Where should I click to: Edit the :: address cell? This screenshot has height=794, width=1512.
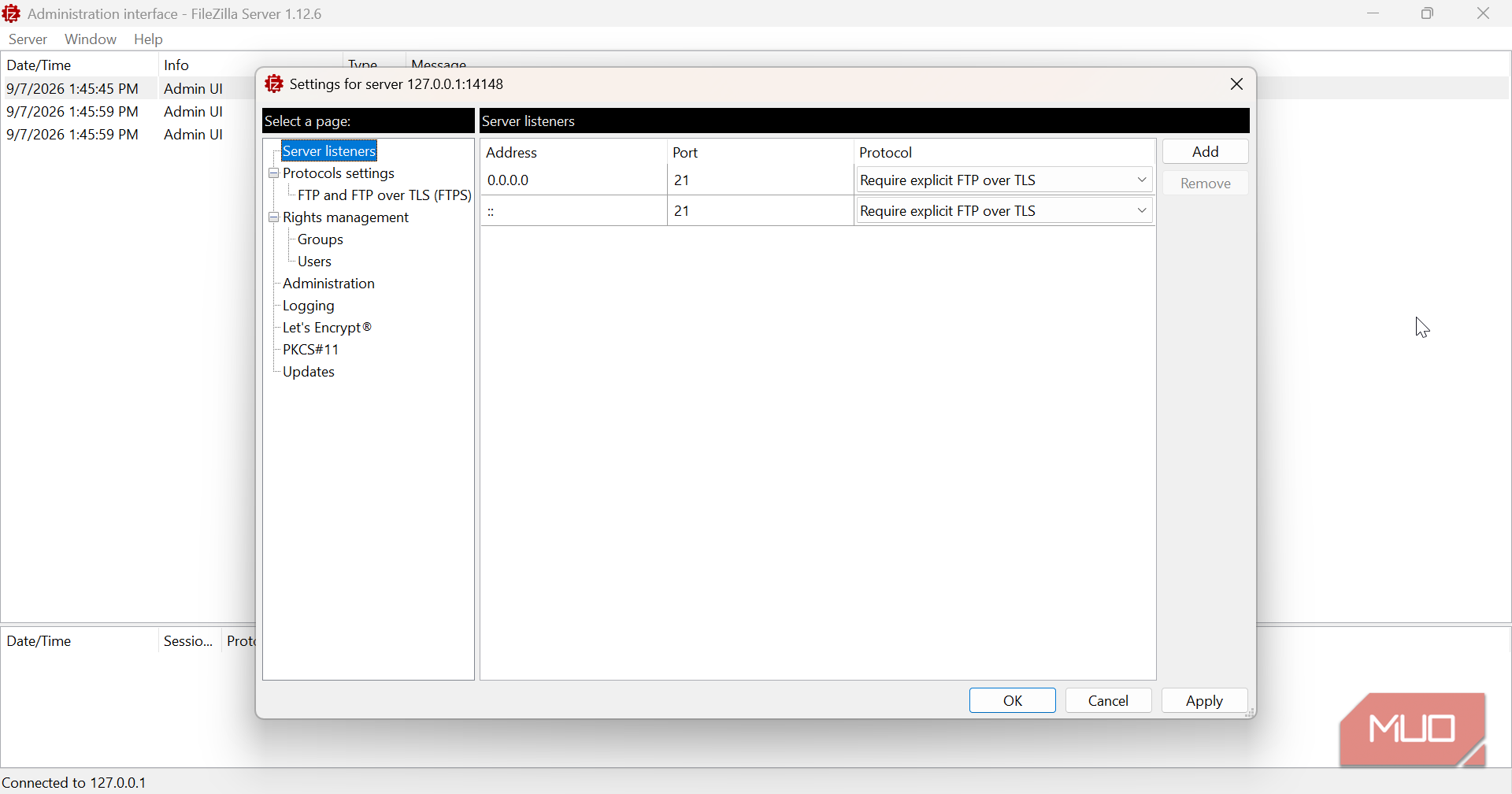point(574,211)
